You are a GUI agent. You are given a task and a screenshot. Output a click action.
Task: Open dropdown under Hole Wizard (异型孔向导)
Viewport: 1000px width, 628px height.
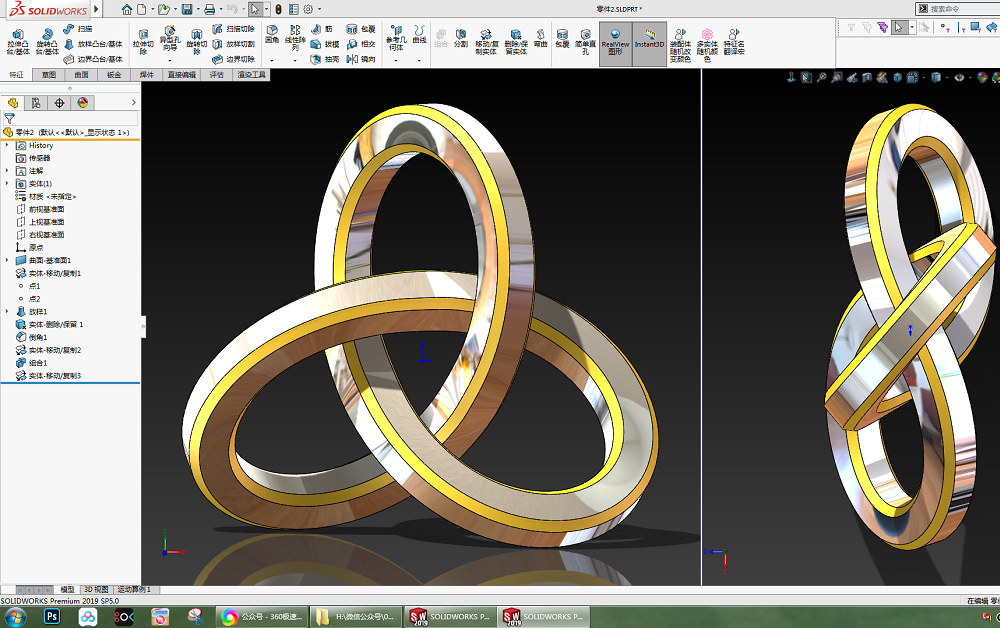coord(170,61)
